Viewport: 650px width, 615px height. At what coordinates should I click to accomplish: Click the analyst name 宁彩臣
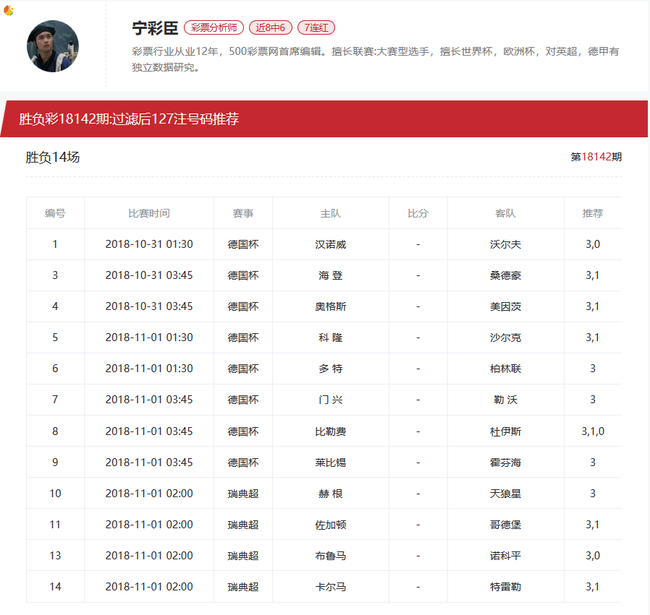[x=155, y=28]
